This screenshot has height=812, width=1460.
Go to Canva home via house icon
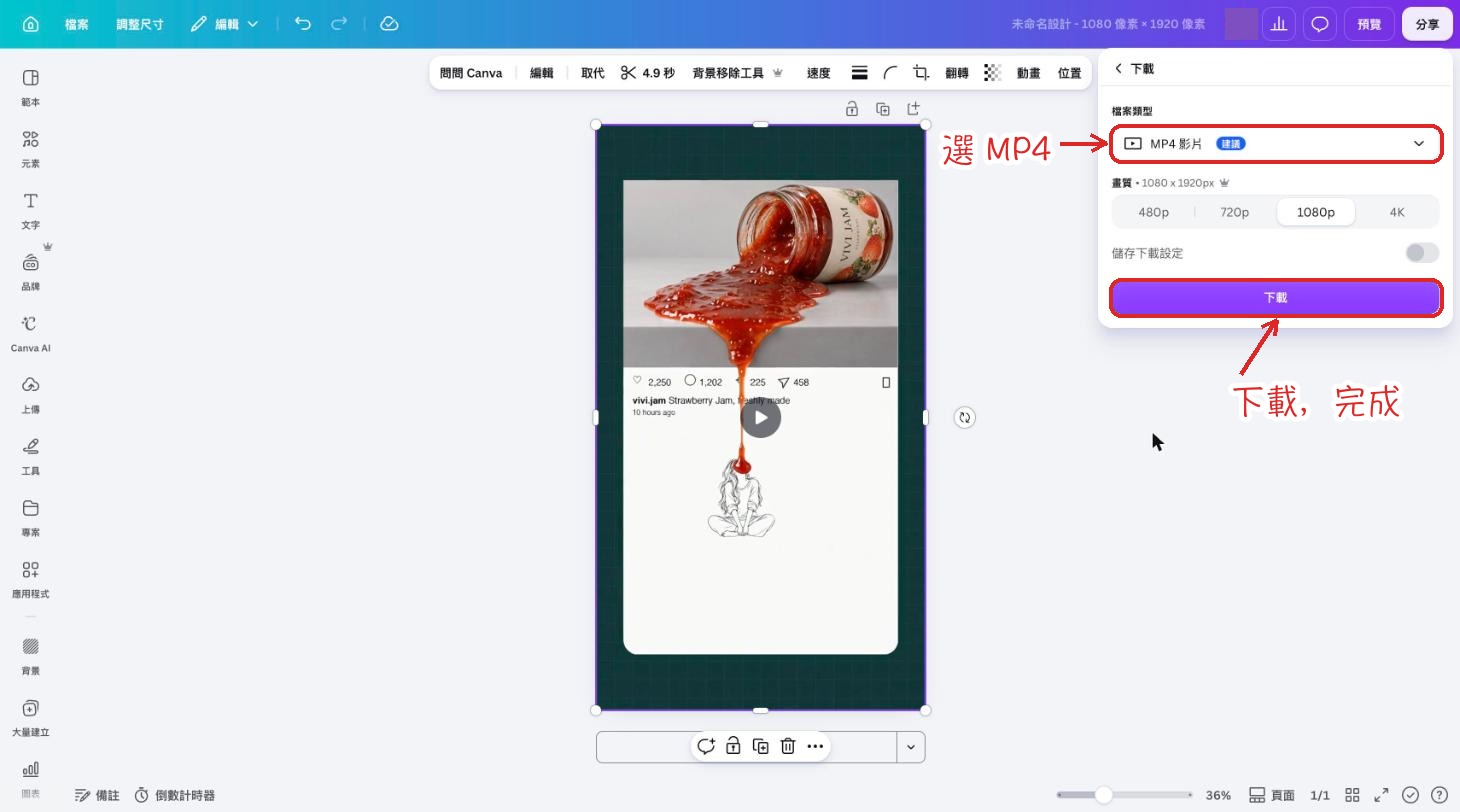(31, 24)
